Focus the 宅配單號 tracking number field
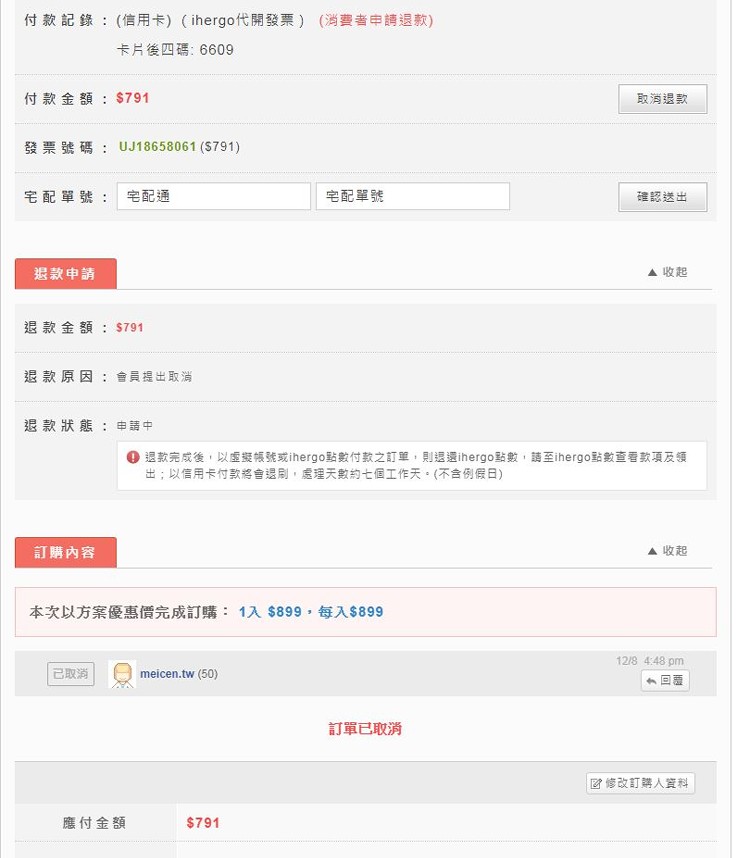The height and width of the screenshot is (858, 750). tap(412, 196)
